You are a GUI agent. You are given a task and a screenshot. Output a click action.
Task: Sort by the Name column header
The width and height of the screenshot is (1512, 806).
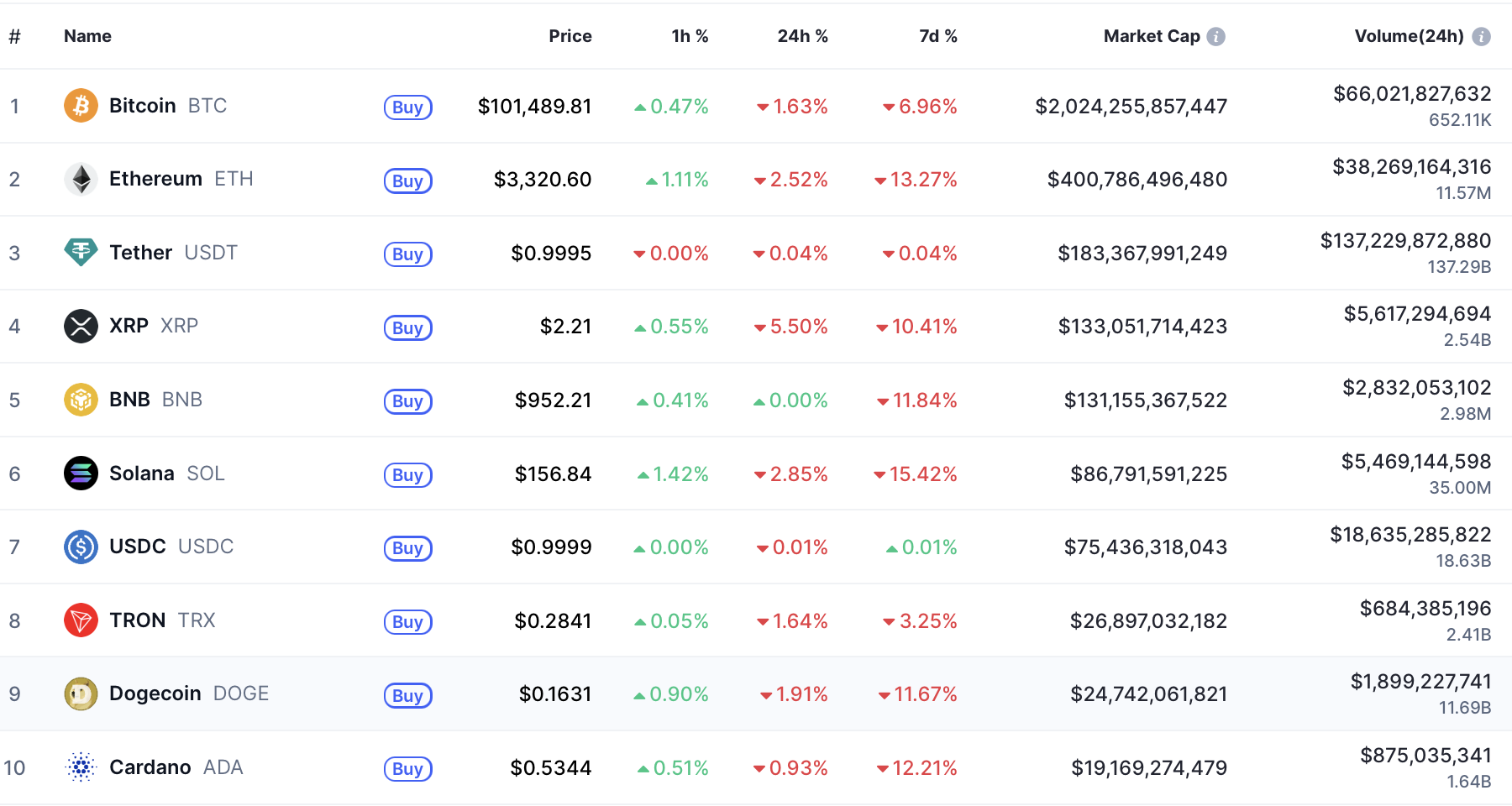click(87, 36)
